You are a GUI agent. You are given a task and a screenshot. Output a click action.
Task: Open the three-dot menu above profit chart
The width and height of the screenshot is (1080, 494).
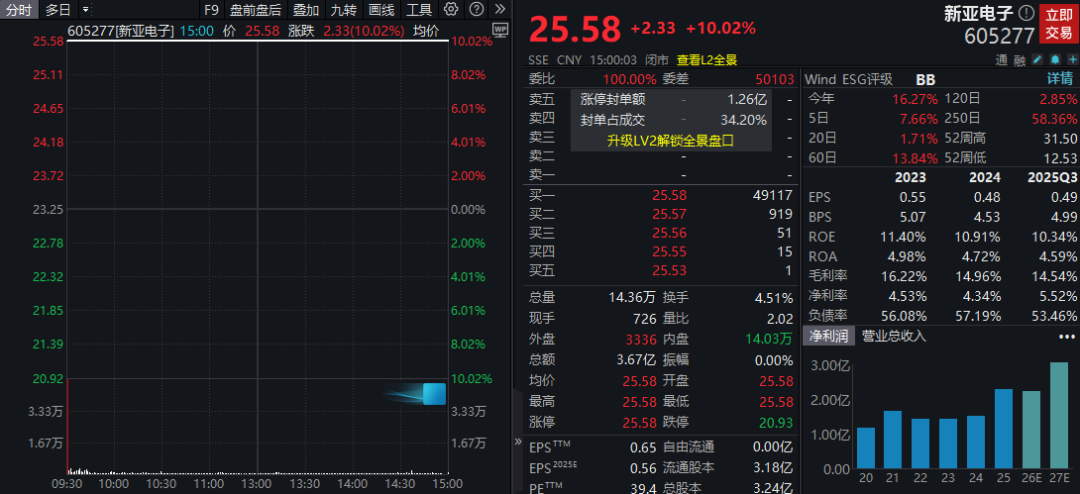(x=1067, y=336)
